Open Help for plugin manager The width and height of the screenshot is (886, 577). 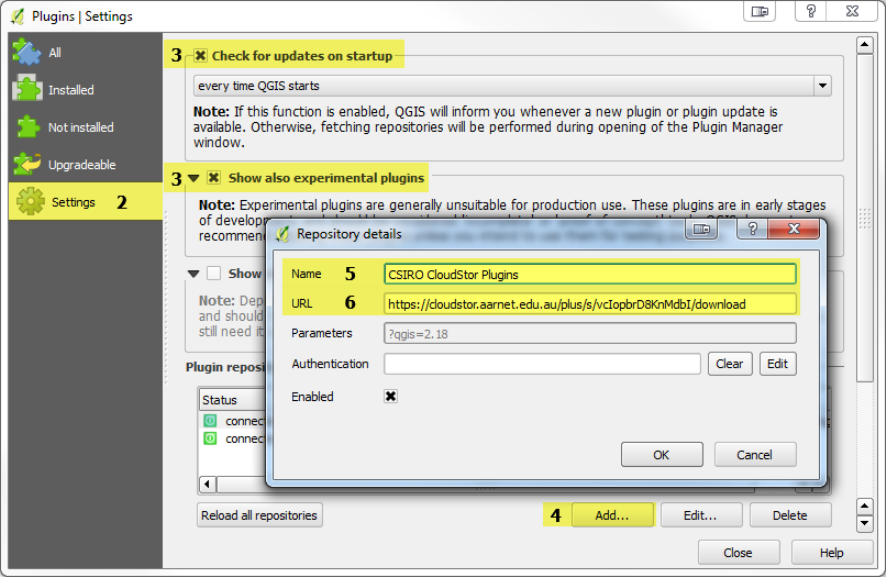coord(832,552)
